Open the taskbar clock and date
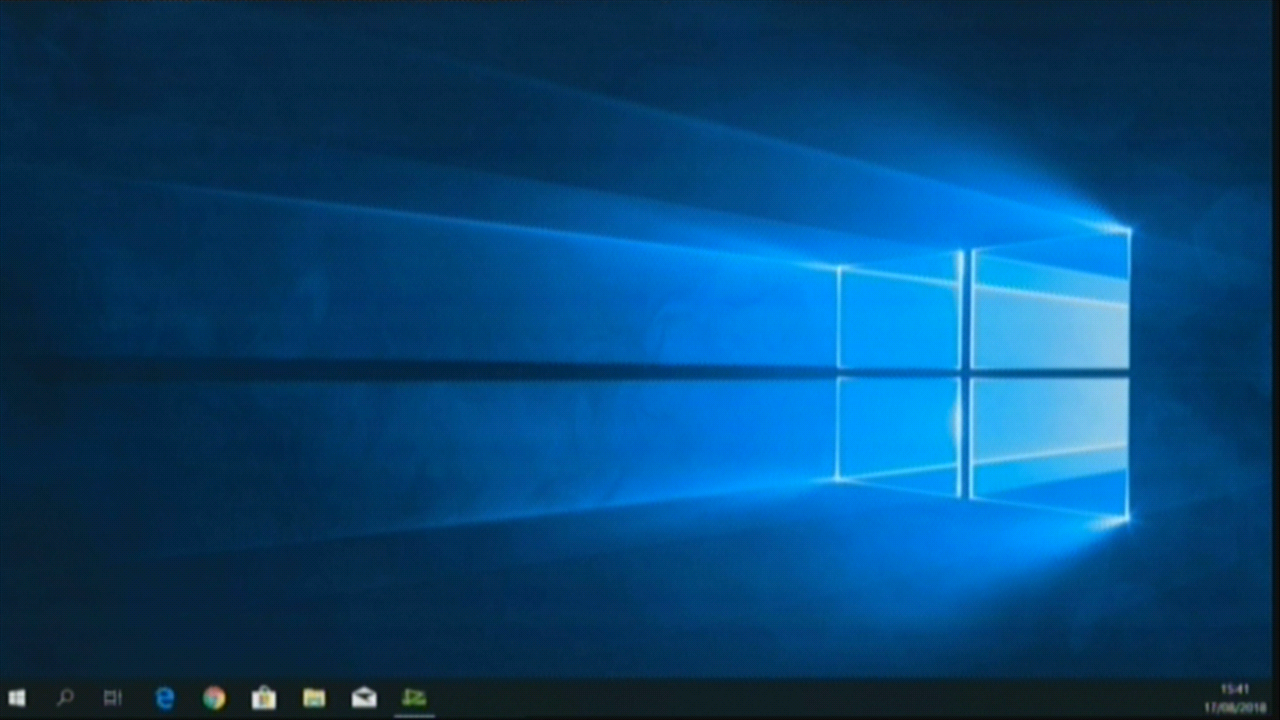The height and width of the screenshot is (720, 1280). pos(1235,698)
